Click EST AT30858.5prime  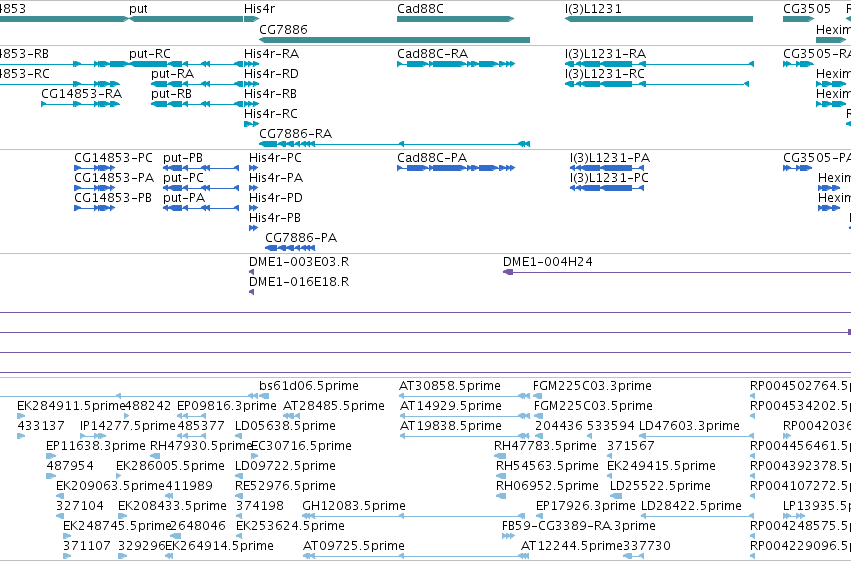click(x=464, y=396)
